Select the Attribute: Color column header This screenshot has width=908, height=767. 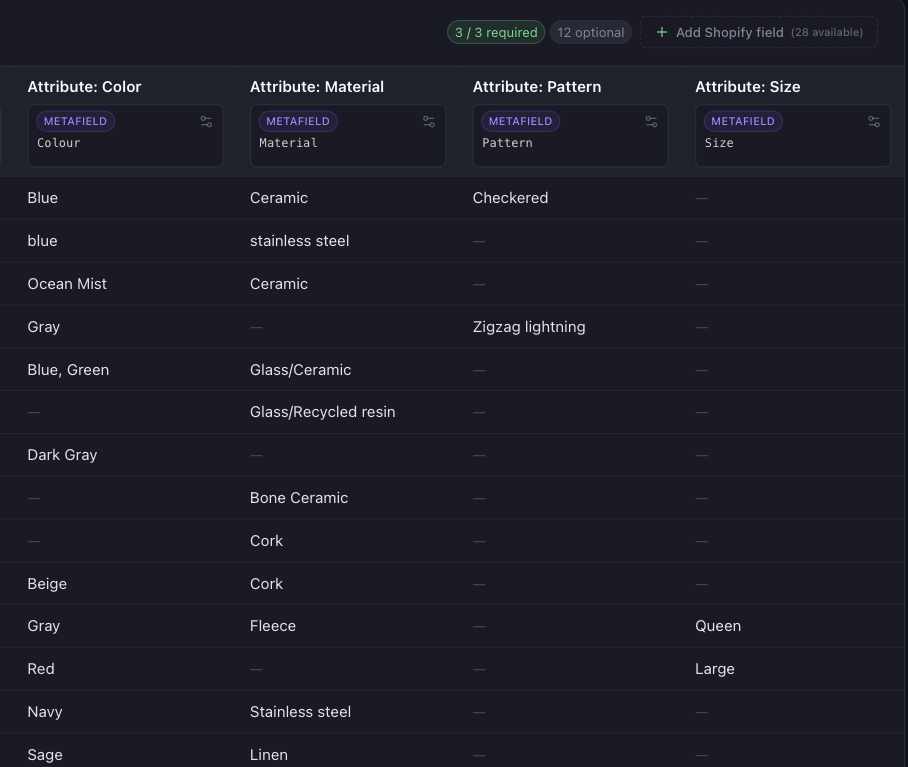[85, 87]
